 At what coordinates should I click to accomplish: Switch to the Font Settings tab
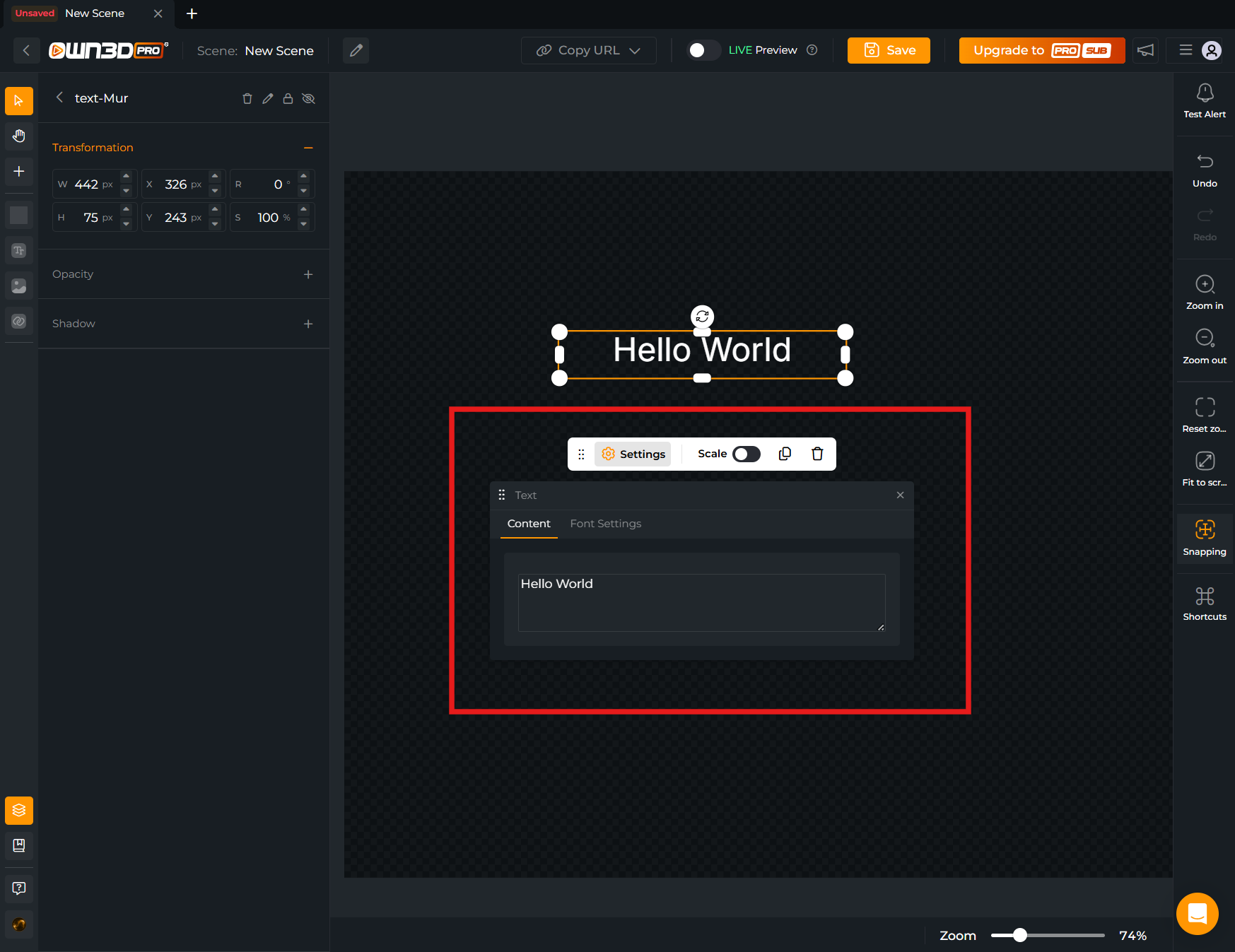(x=605, y=524)
